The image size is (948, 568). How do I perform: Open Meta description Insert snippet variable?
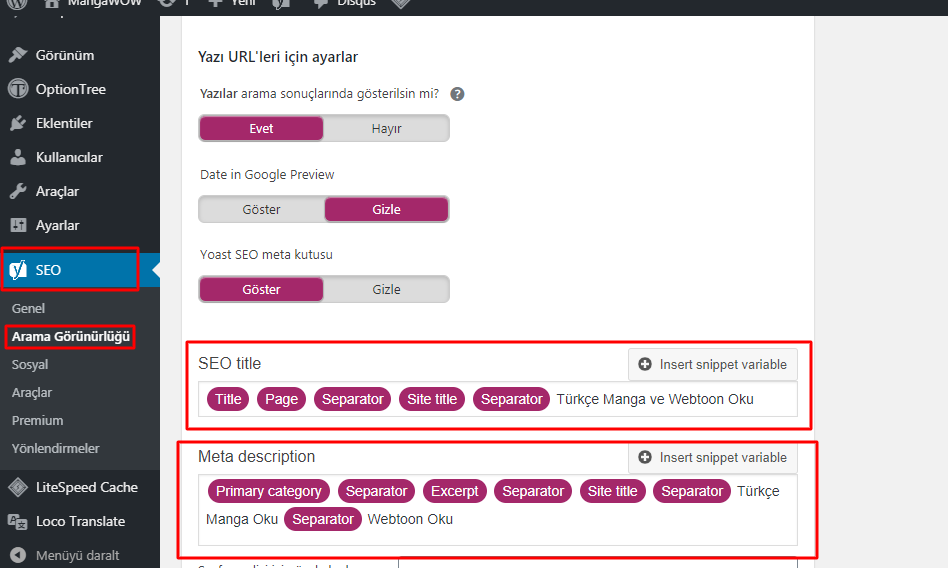coord(713,458)
